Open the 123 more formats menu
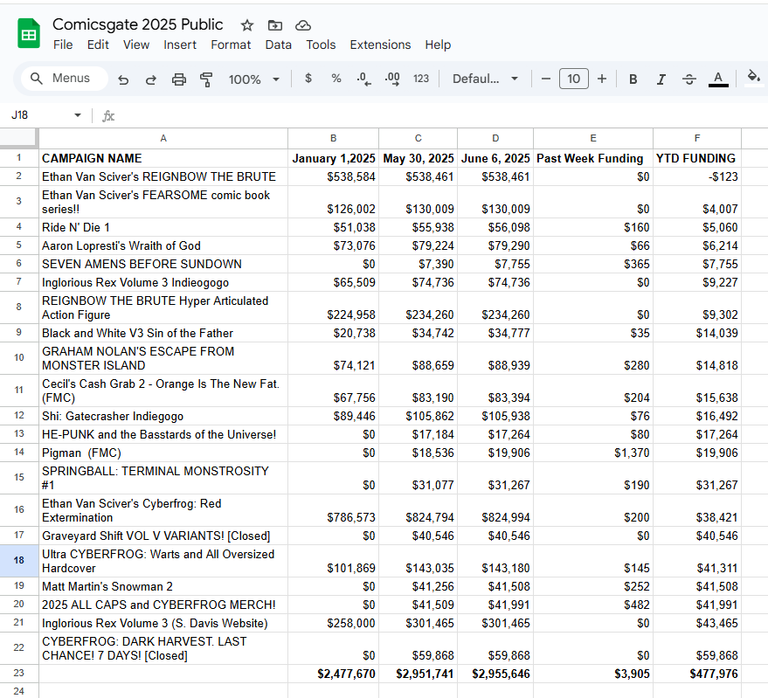Image resolution: width=768 pixels, height=698 pixels. coord(421,78)
